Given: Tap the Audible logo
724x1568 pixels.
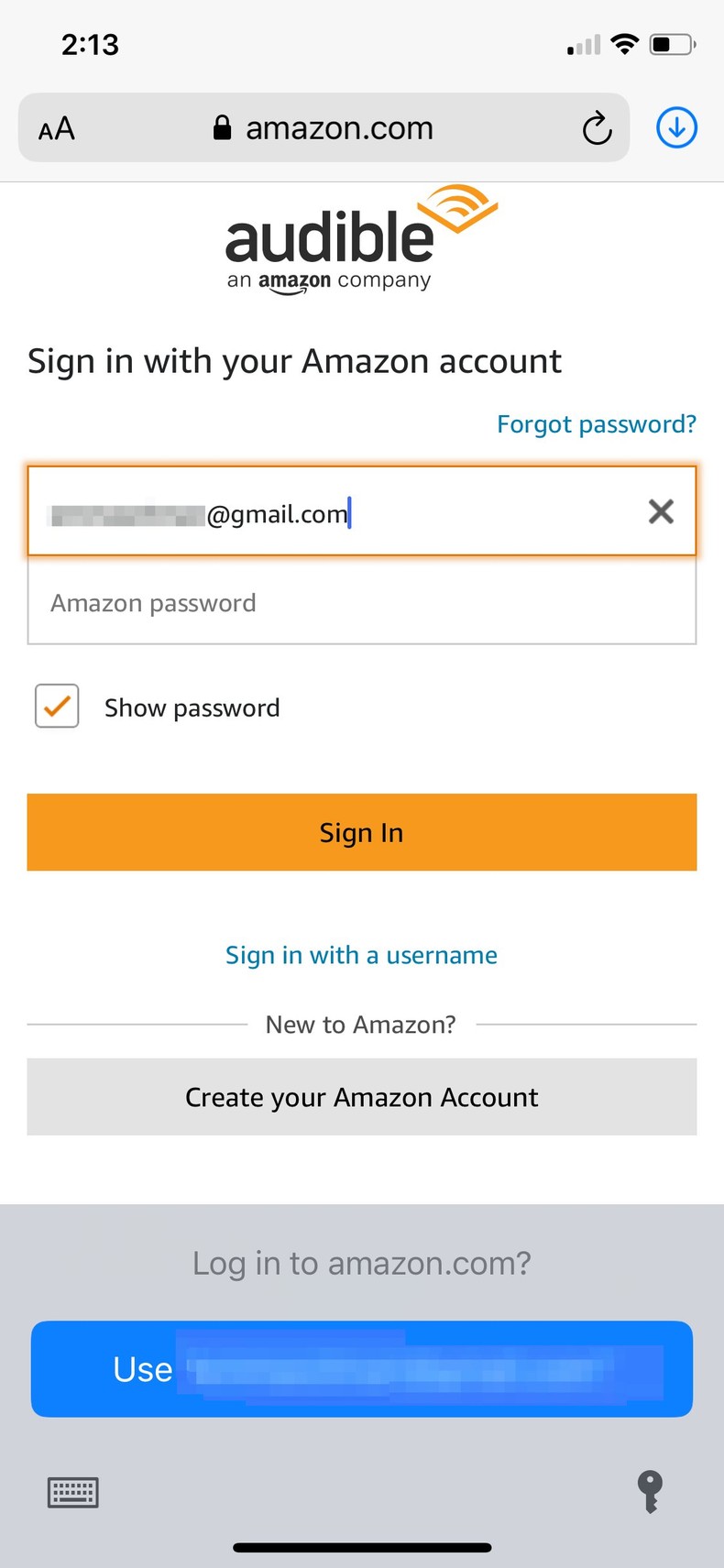Looking at the screenshot, I should tap(361, 240).
